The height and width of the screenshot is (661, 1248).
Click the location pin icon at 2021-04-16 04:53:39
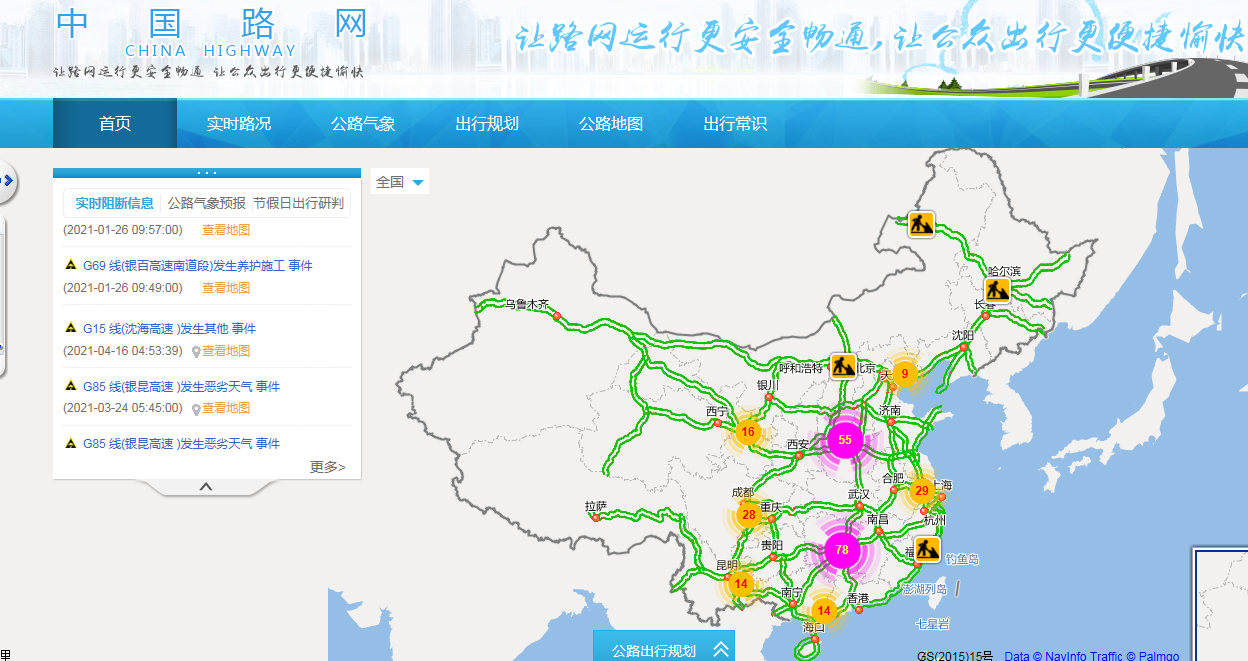[196, 351]
